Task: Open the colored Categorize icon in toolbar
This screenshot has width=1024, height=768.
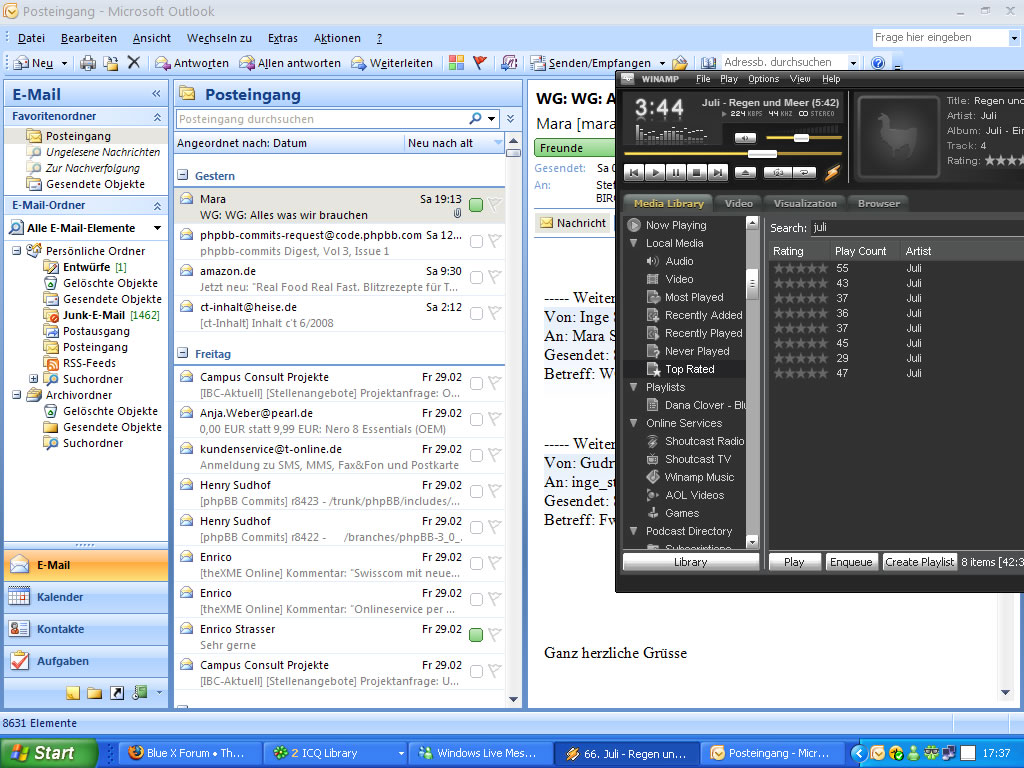Action: (x=457, y=63)
